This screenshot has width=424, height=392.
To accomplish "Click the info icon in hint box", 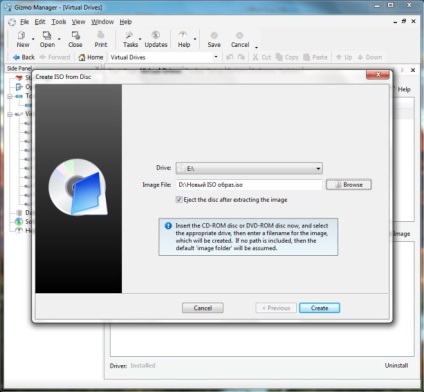I will pos(168,226).
